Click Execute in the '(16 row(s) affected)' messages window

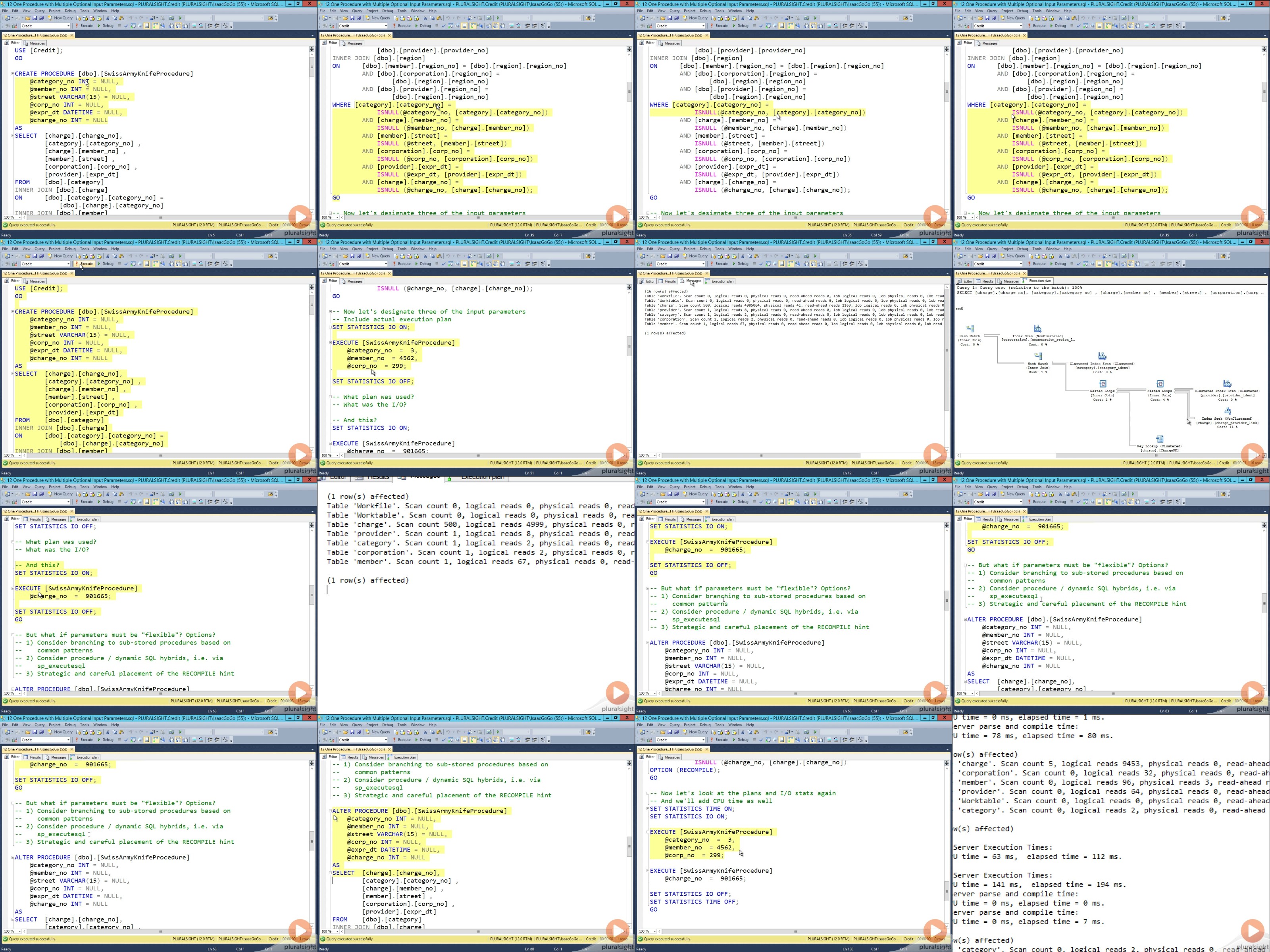click(x=720, y=264)
